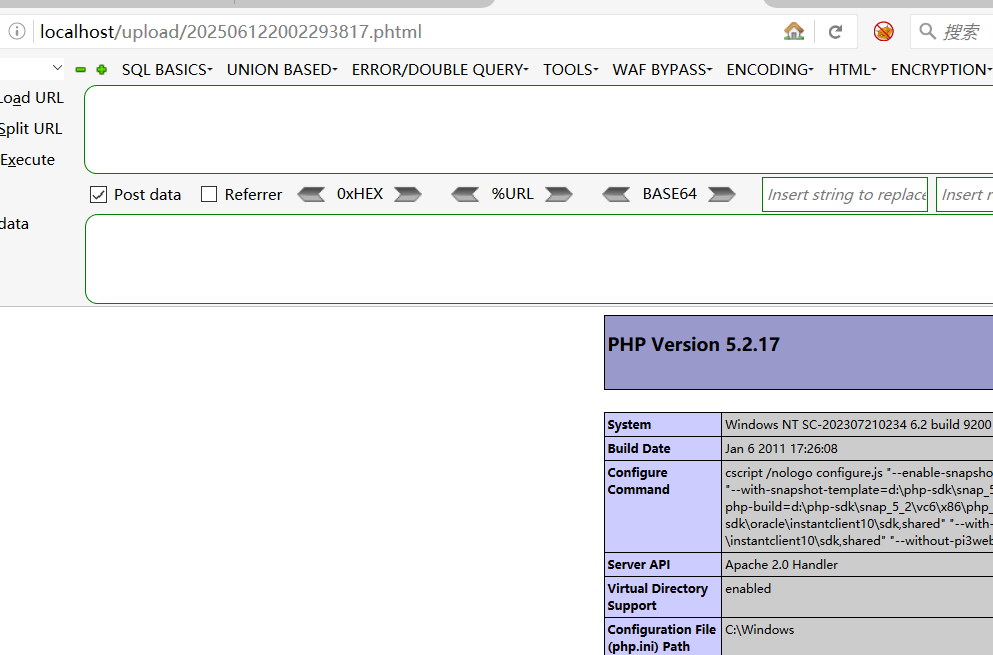993x655 pixels.
Task: Click the left arrow before BASE64
Action: pos(616,194)
